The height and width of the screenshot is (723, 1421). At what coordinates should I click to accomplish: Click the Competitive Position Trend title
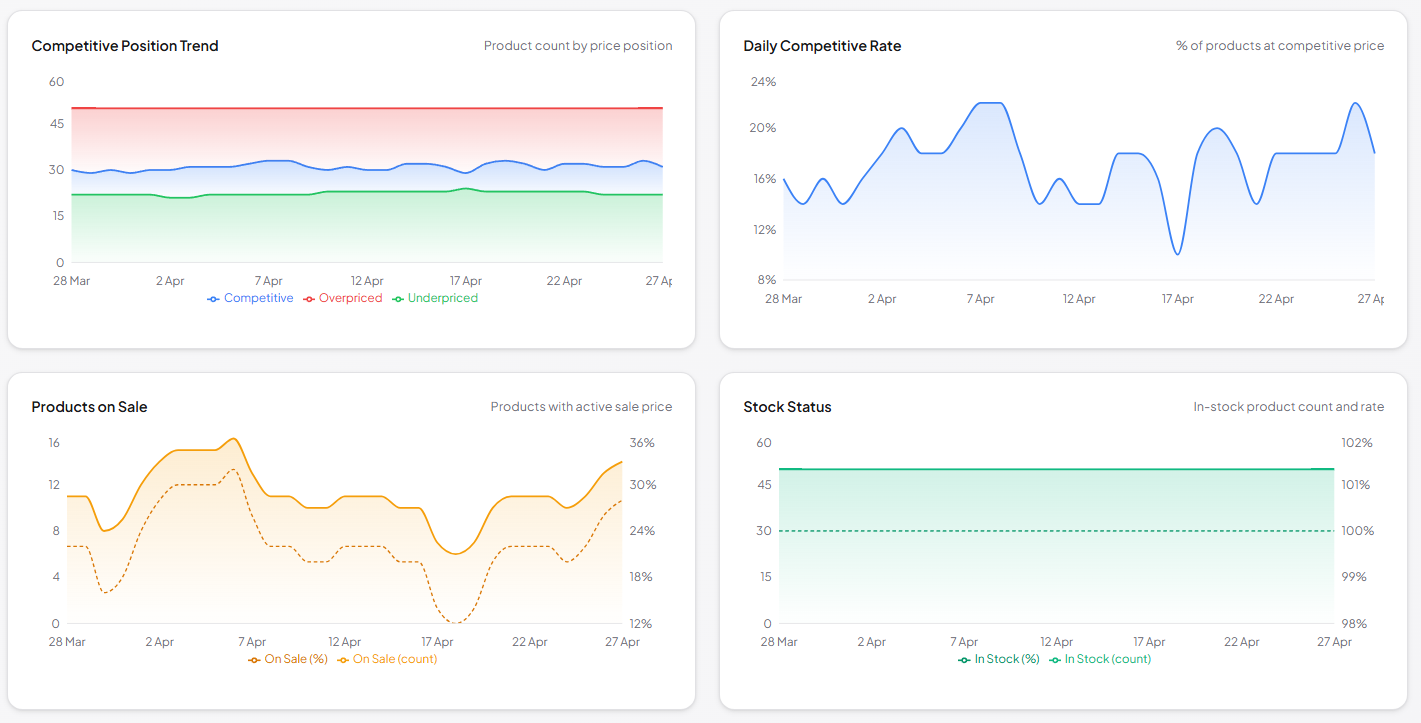pyautogui.click(x=125, y=45)
